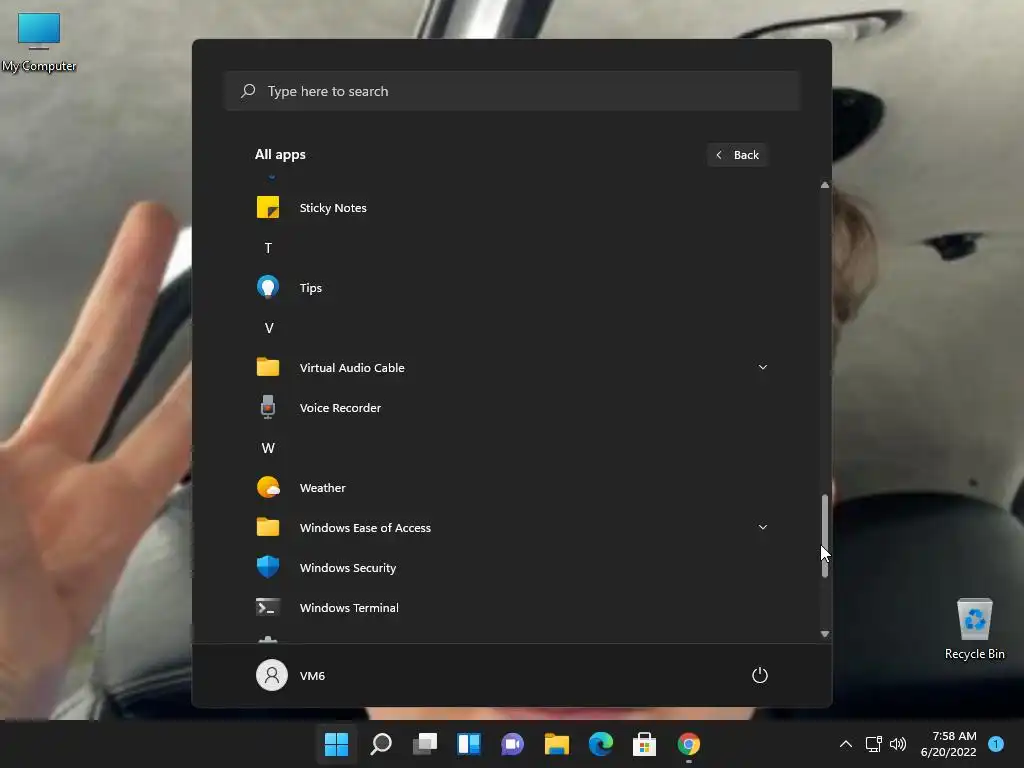Click the VM6 user account avatar
This screenshot has width=1024, height=768.
(x=272, y=675)
